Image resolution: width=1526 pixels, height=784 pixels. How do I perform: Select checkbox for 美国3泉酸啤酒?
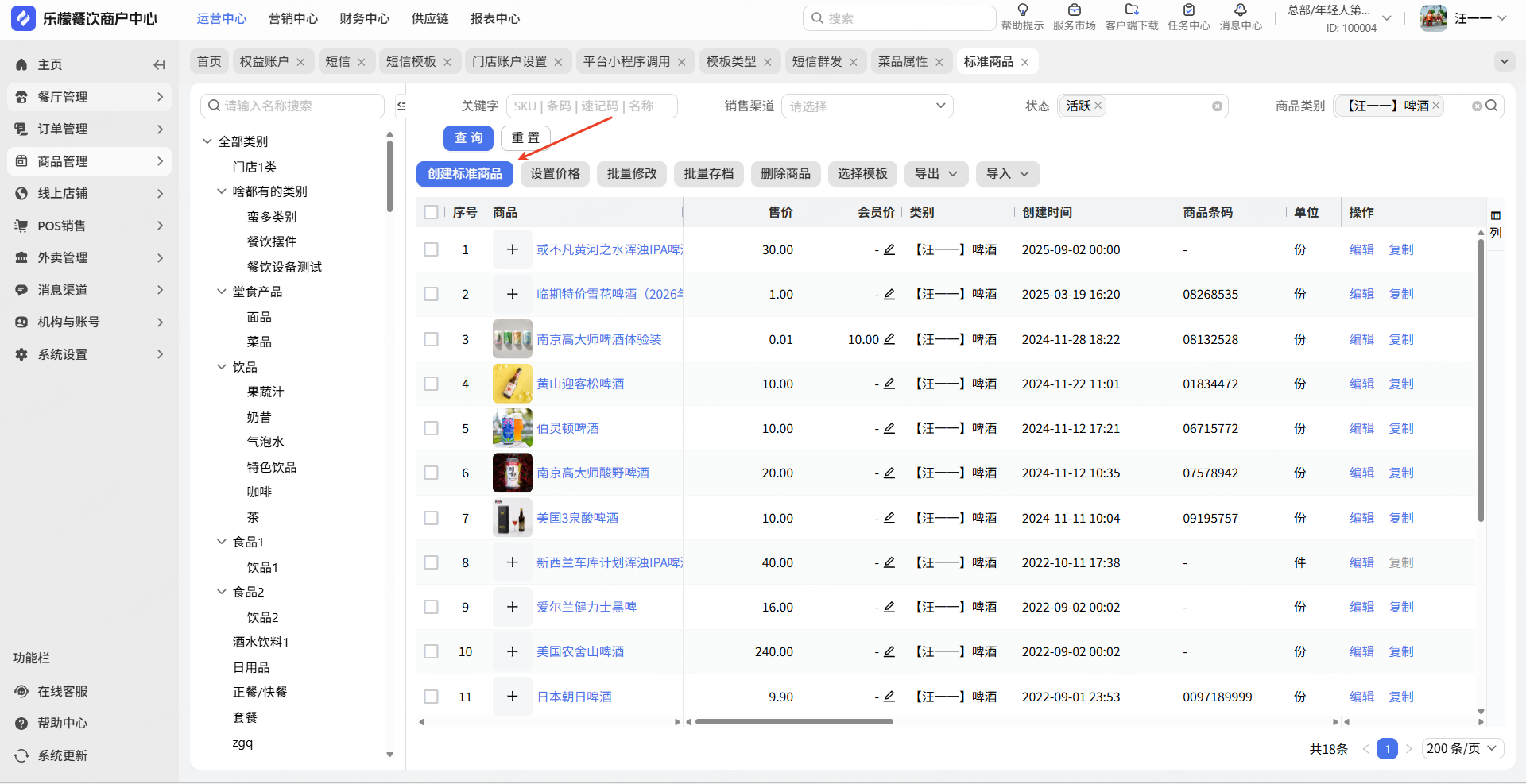pos(432,518)
